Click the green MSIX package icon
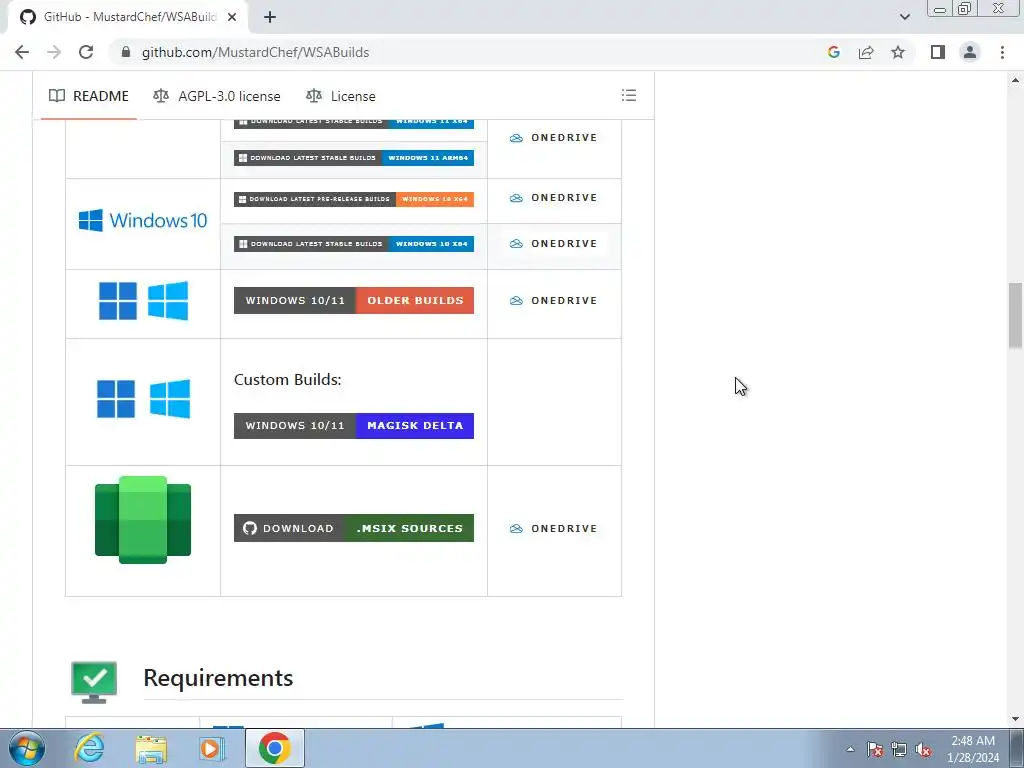This screenshot has height=768, width=1024. coord(143,520)
